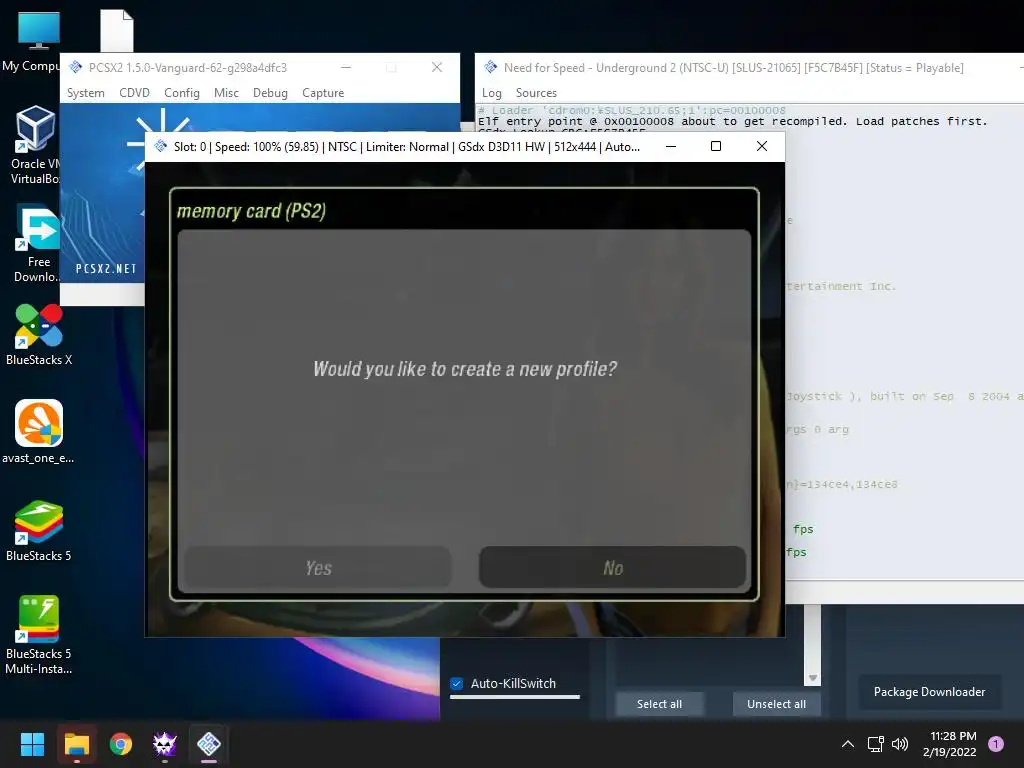Open Google Chrome from the taskbar

pos(121,744)
